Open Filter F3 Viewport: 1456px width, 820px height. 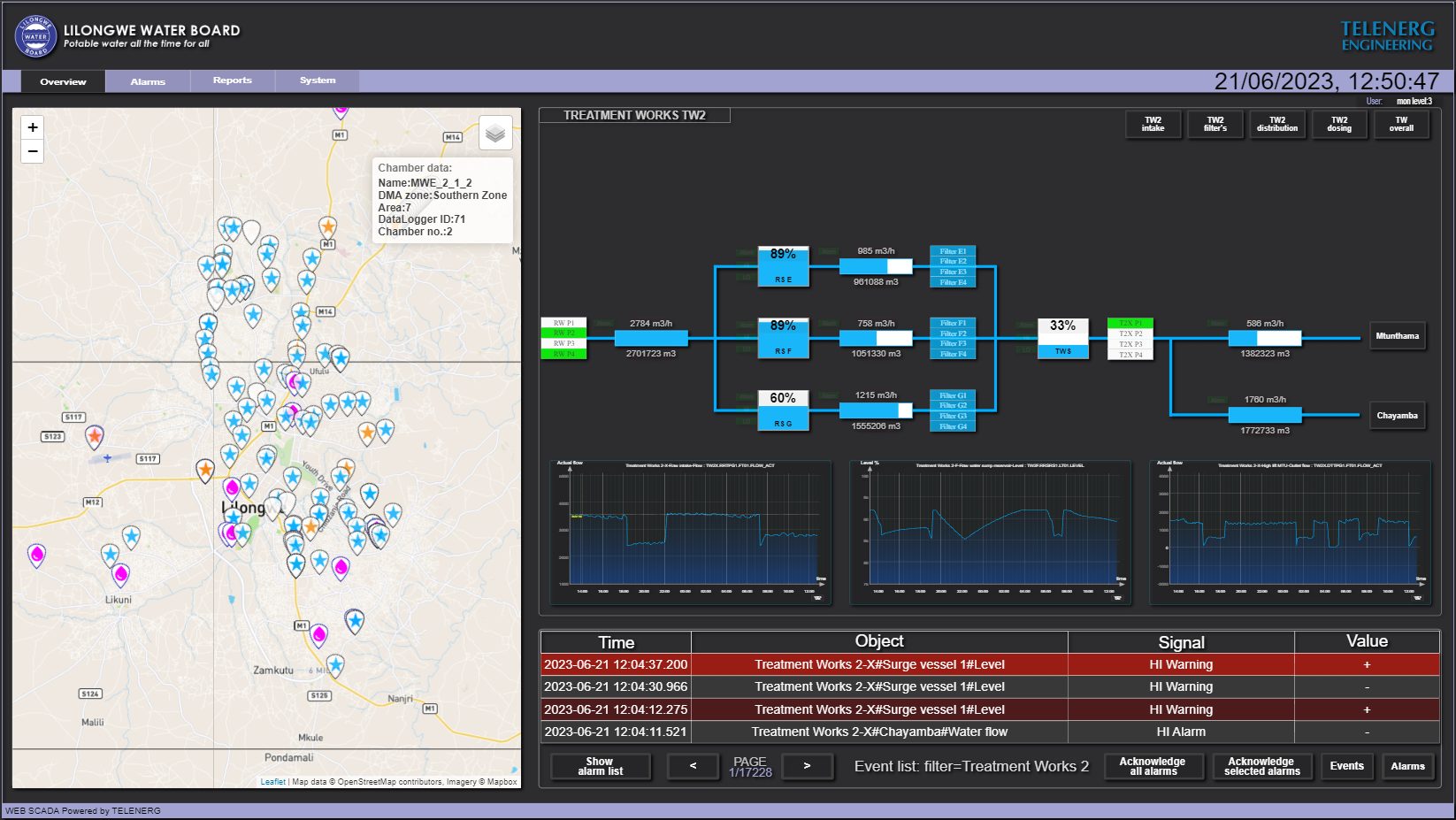[953, 343]
